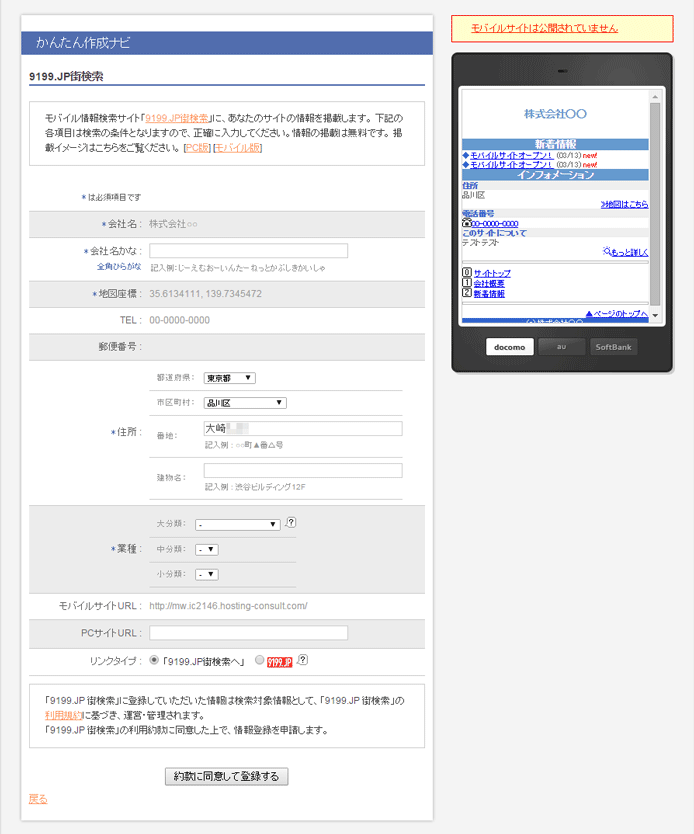Click help icon next to リンクタイプ options
694x834 pixels.
coord(302,660)
